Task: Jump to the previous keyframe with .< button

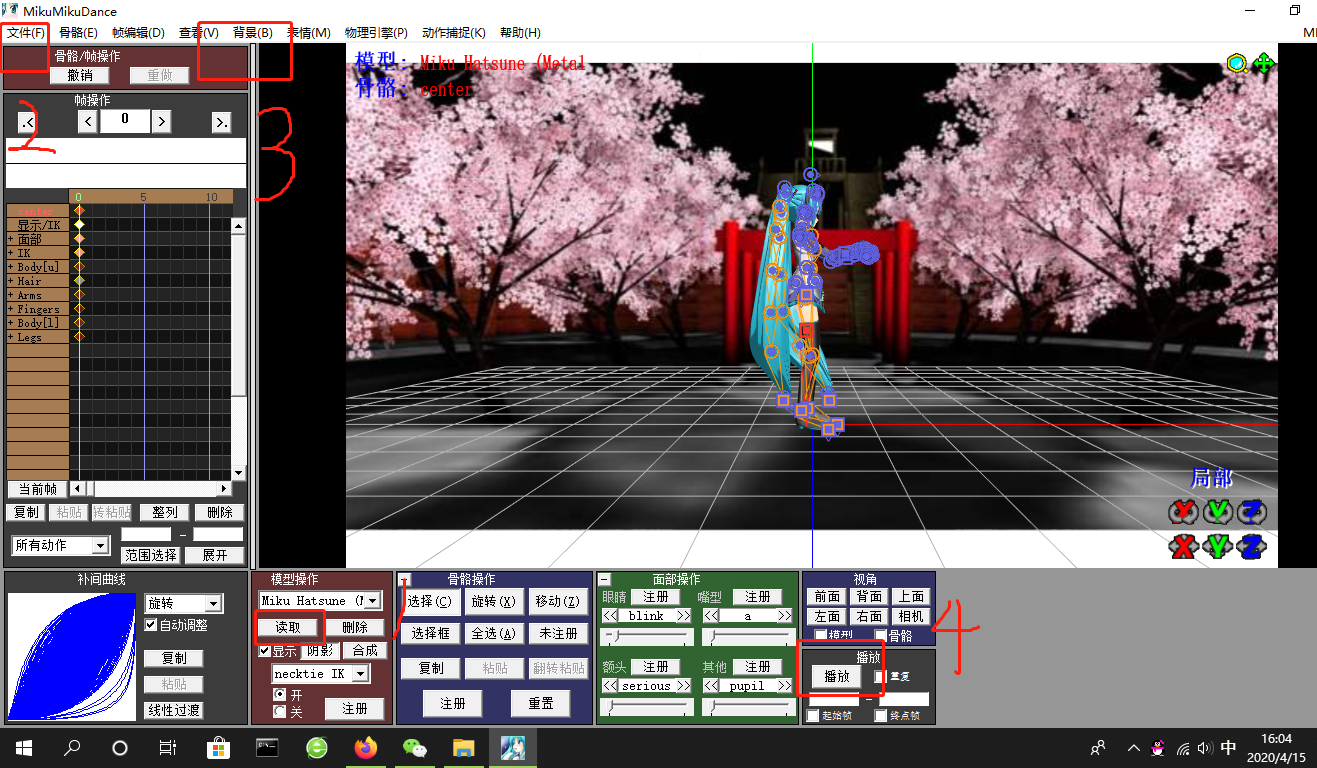Action: point(27,122)
